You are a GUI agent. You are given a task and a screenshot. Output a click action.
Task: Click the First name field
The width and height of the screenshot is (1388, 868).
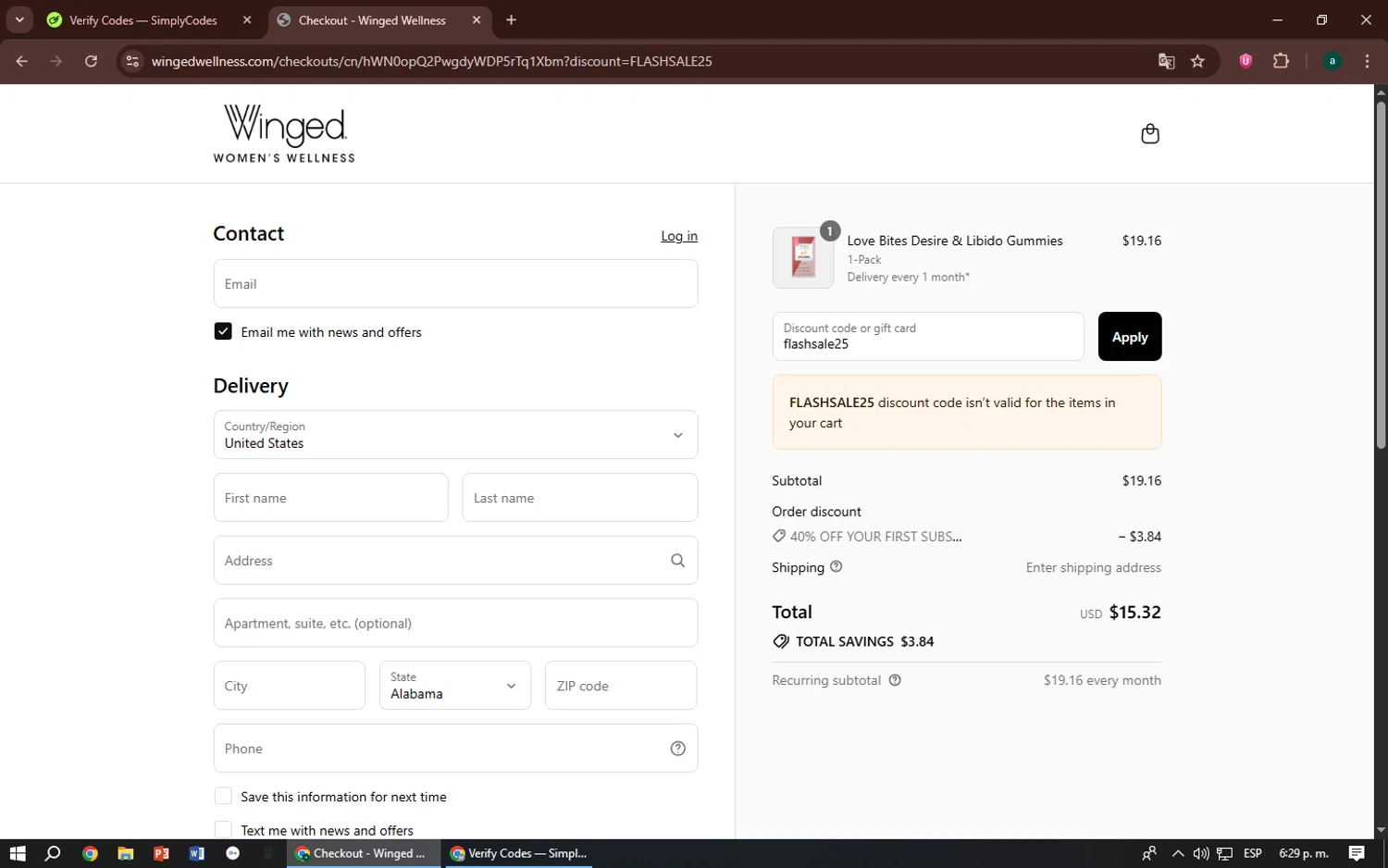[x=330, y=498]
